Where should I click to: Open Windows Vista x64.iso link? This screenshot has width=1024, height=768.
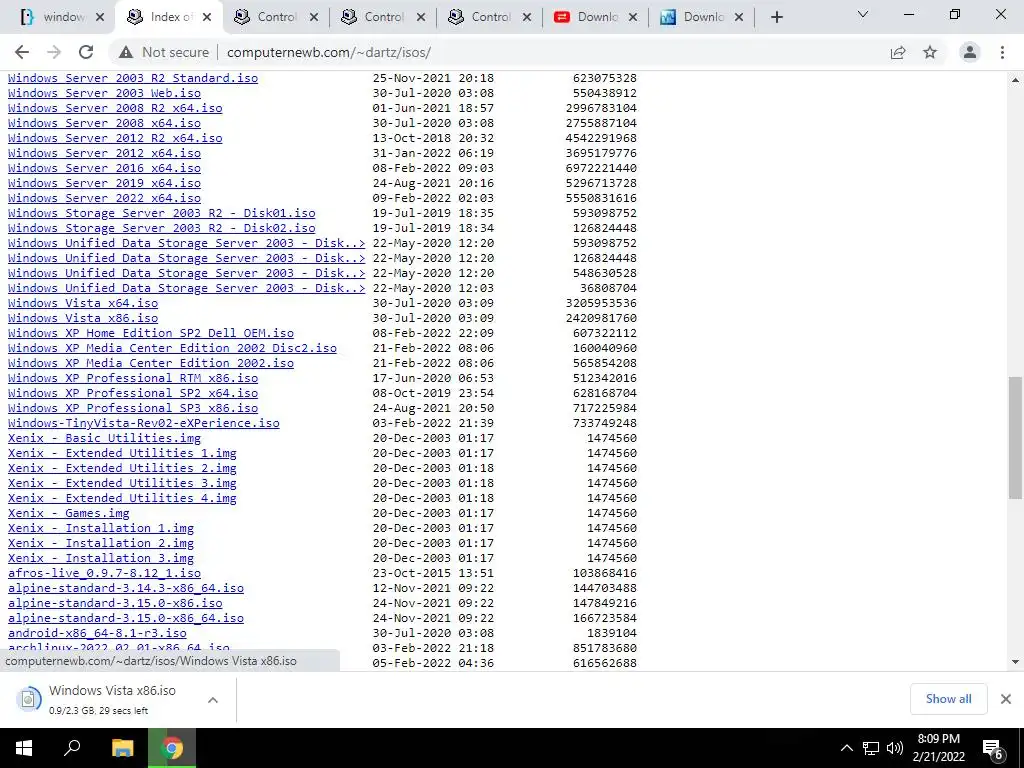(x=83, y=303)
